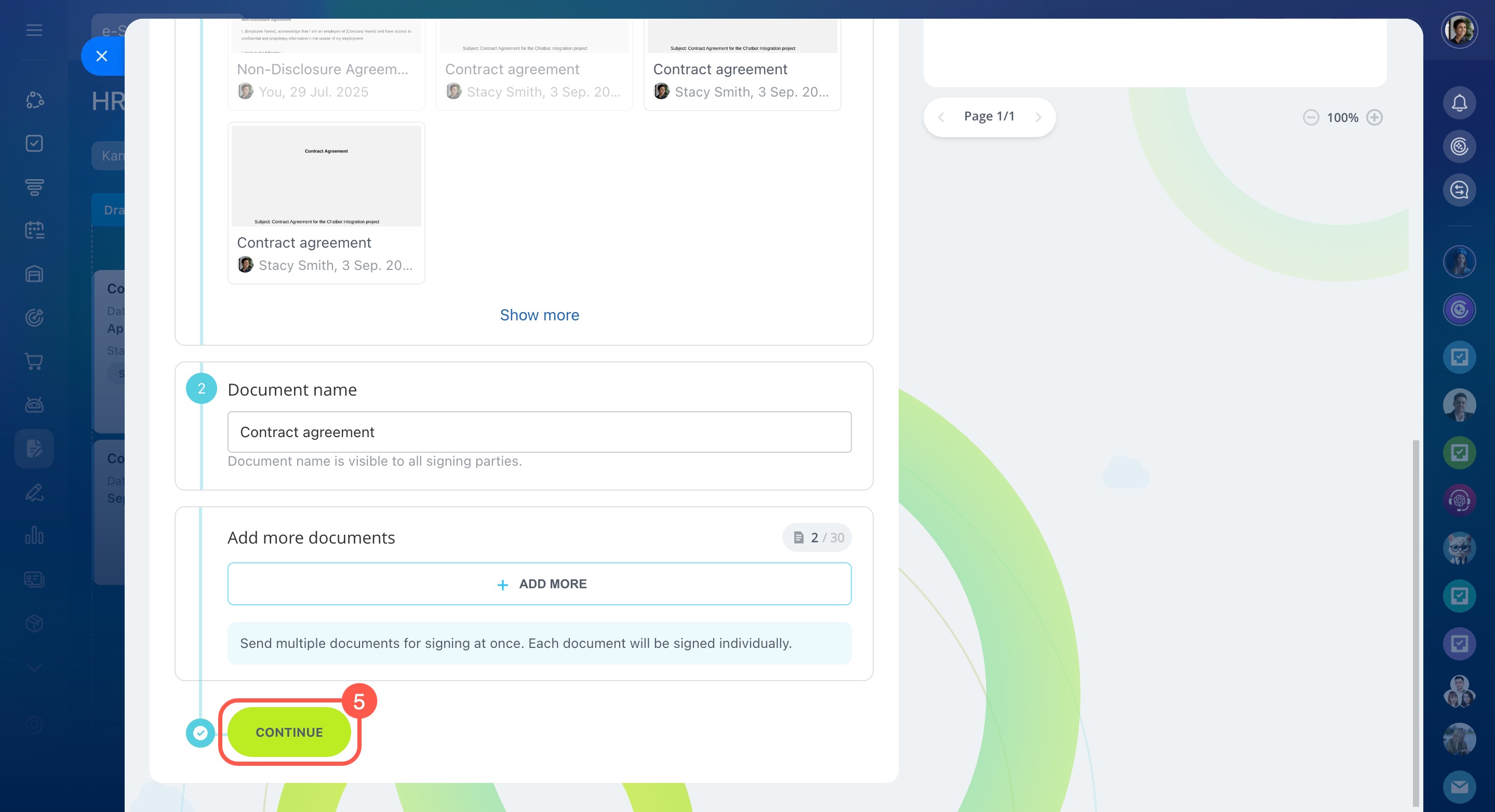Screen dimensions: 1495x812
Task: Open the robot automation icon in the sidebar
Action: tap(34, 404)
